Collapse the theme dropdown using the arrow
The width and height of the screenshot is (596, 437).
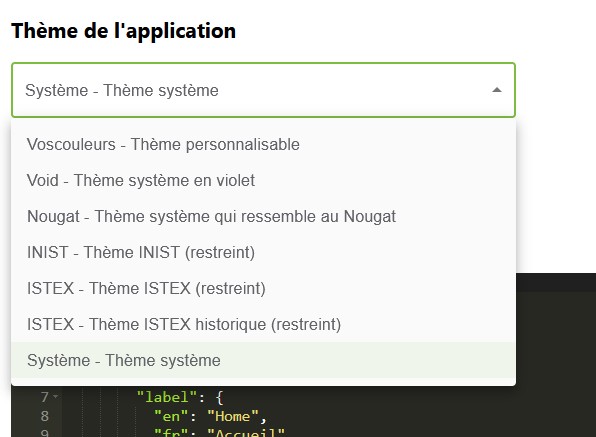point(496,90)
